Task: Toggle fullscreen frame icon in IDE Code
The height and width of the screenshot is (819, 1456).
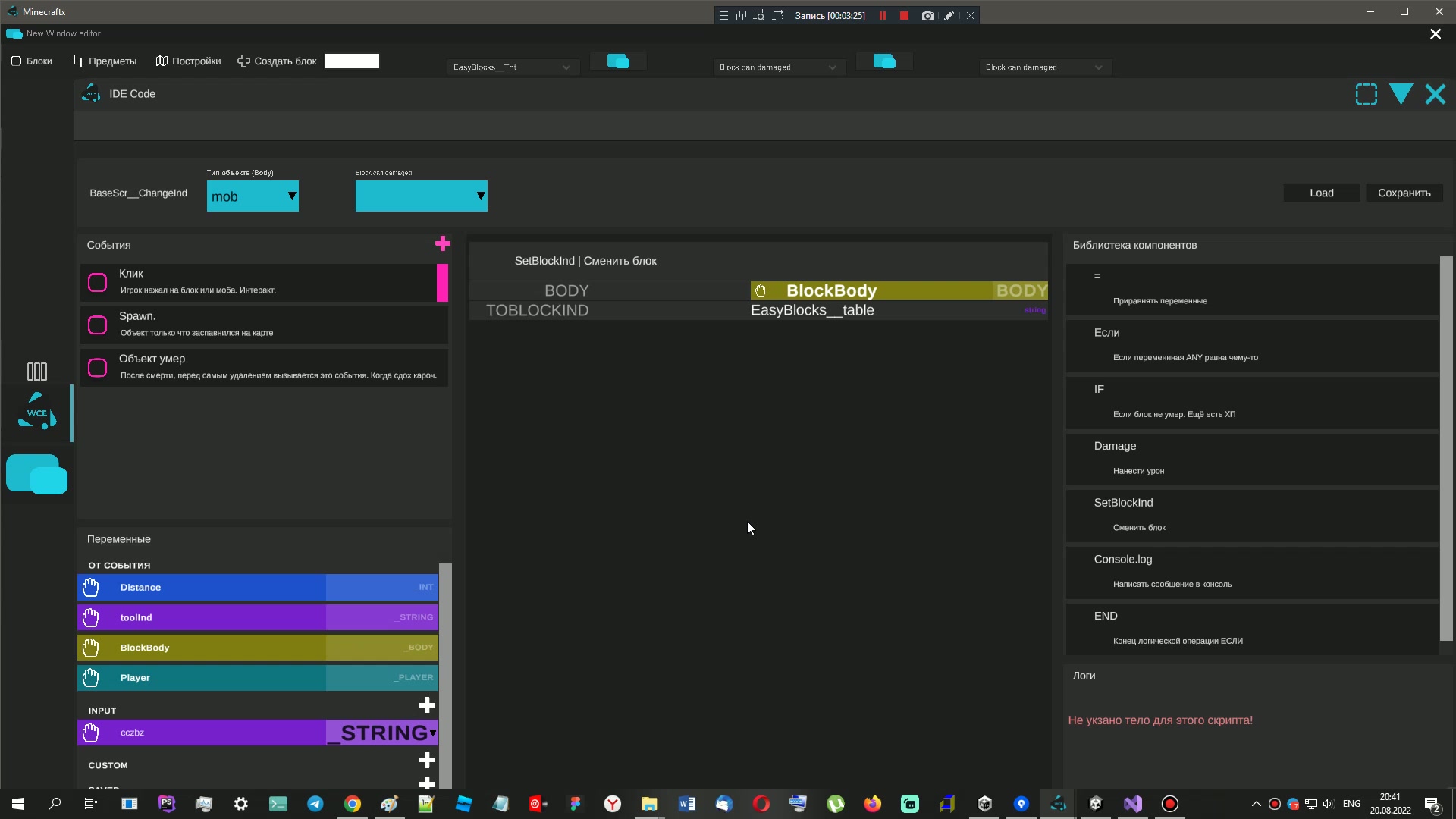Action: [x=1367, y=94]
